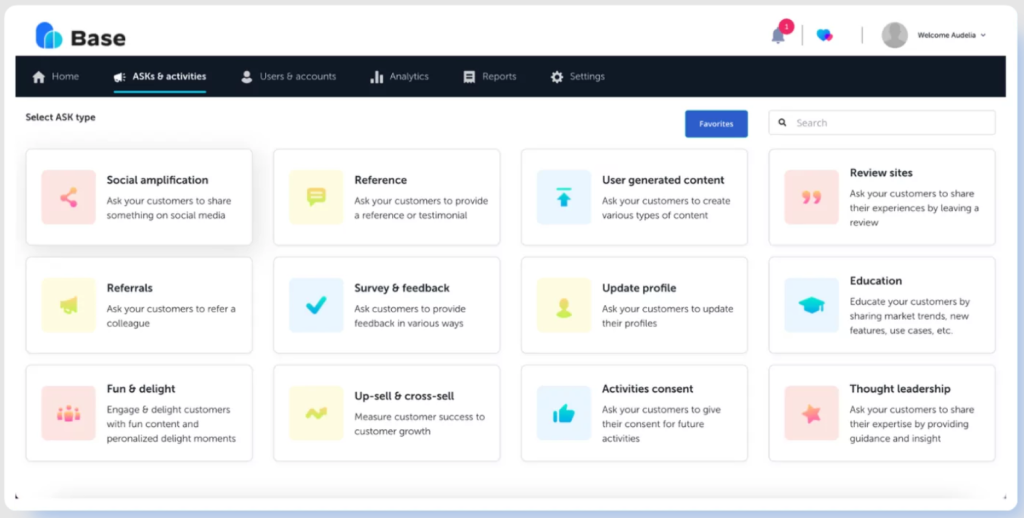Click the Activities consent thumbs-up icon
This screenshot has height=518, width=1024.
coord(564,413)
